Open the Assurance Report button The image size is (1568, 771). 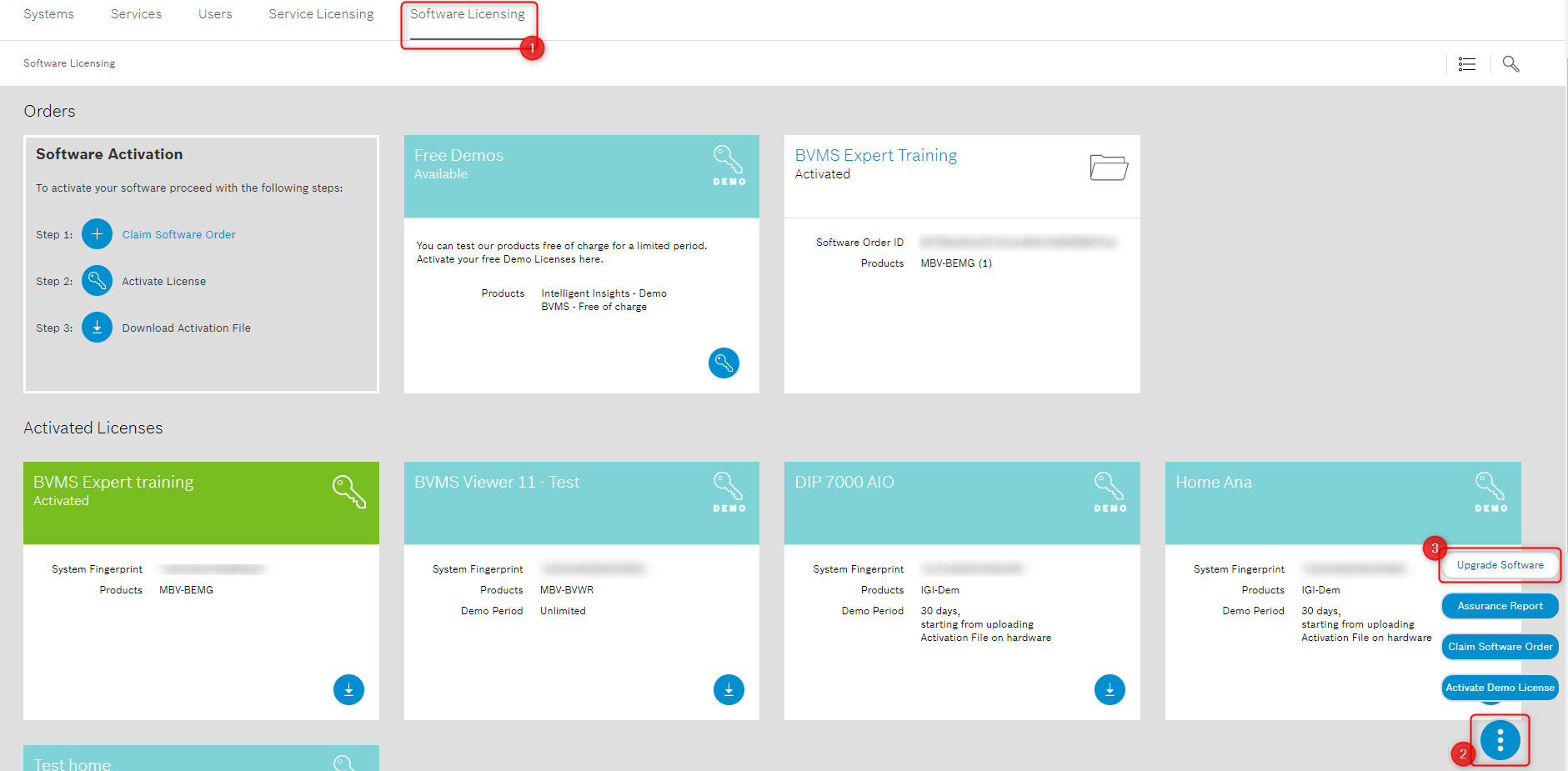tap(1500, 606)
